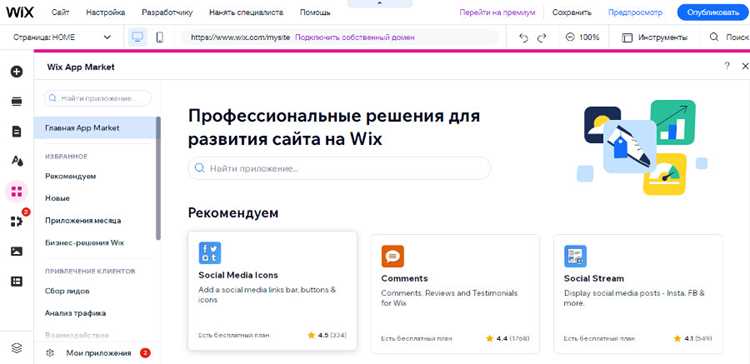Click the Comments app orange icon
750x364 pixels.
[393, 256]
